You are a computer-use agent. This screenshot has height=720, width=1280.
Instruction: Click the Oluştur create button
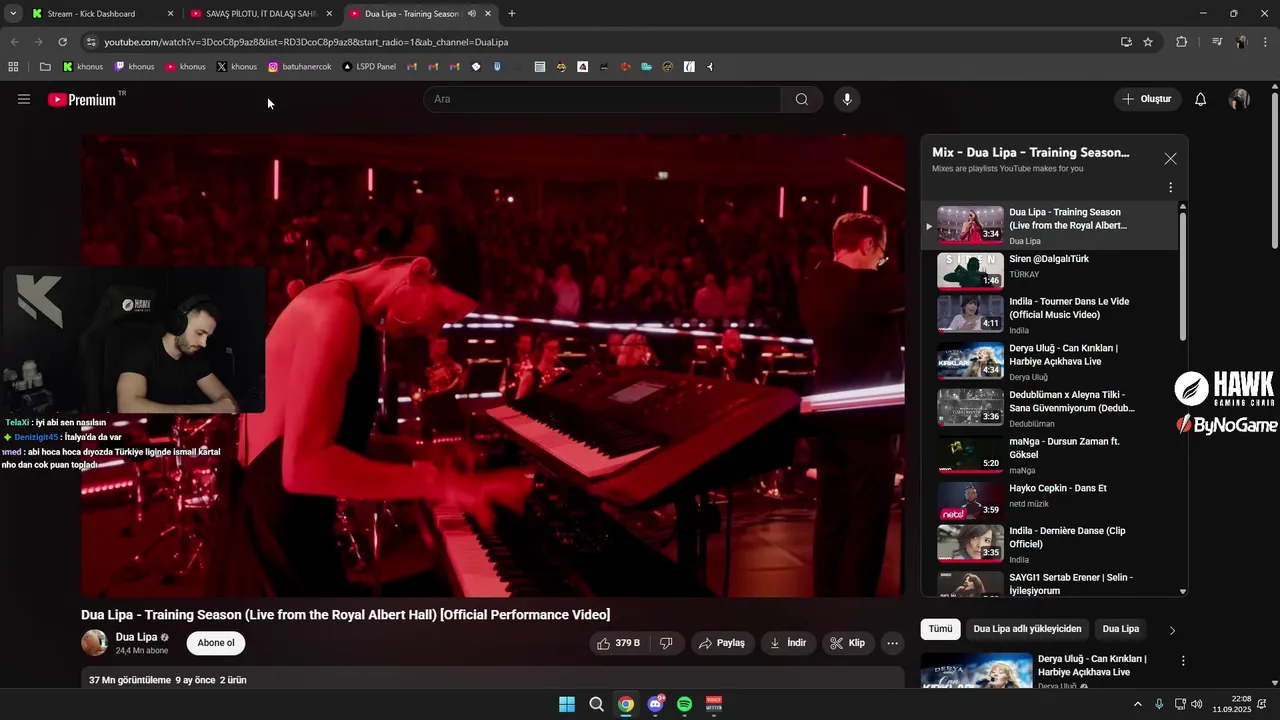tap(1147, 99)
